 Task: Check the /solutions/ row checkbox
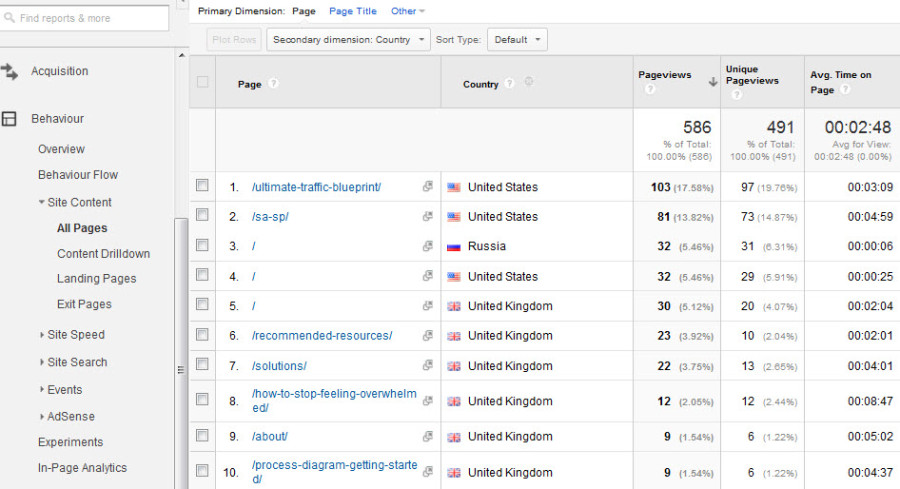(x=202, y=364)
